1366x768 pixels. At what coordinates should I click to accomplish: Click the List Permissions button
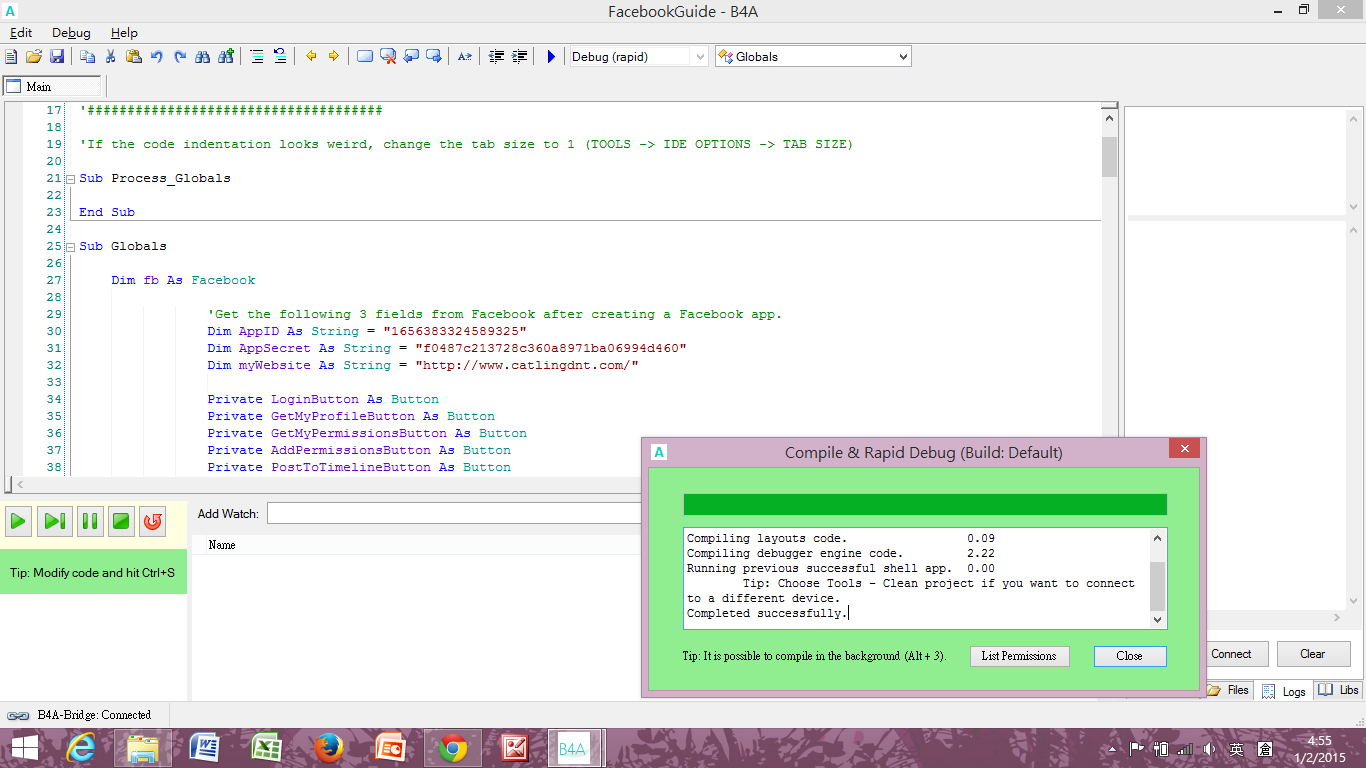tap(1019, 656)
